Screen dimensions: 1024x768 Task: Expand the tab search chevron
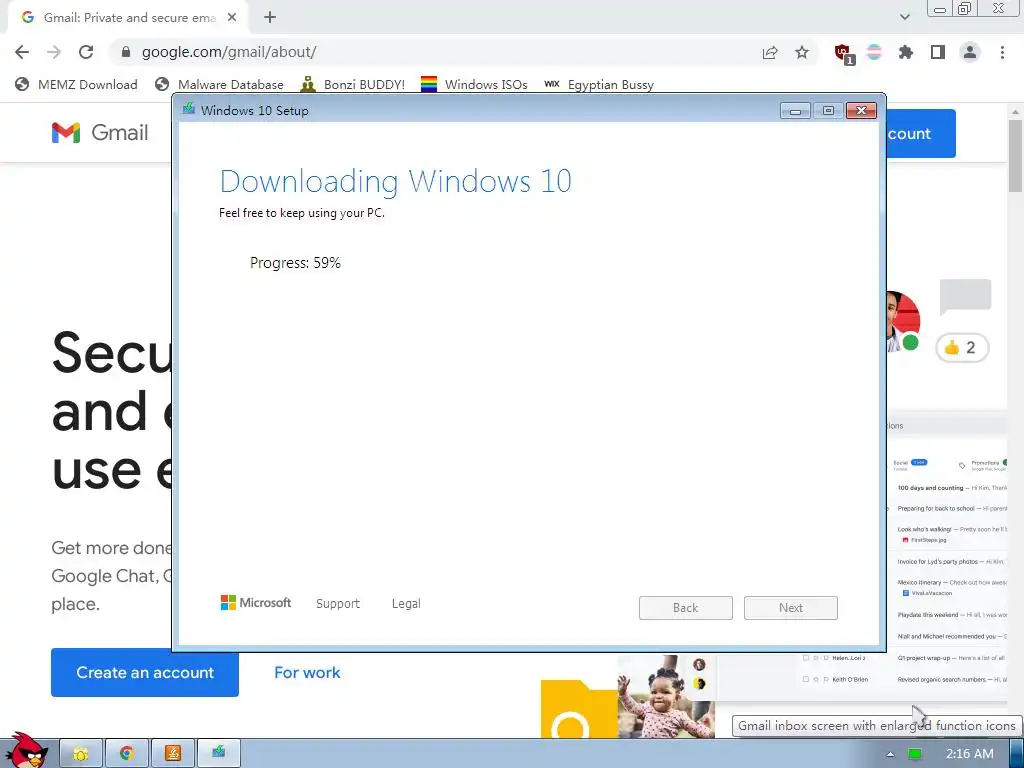pos(904,17)
